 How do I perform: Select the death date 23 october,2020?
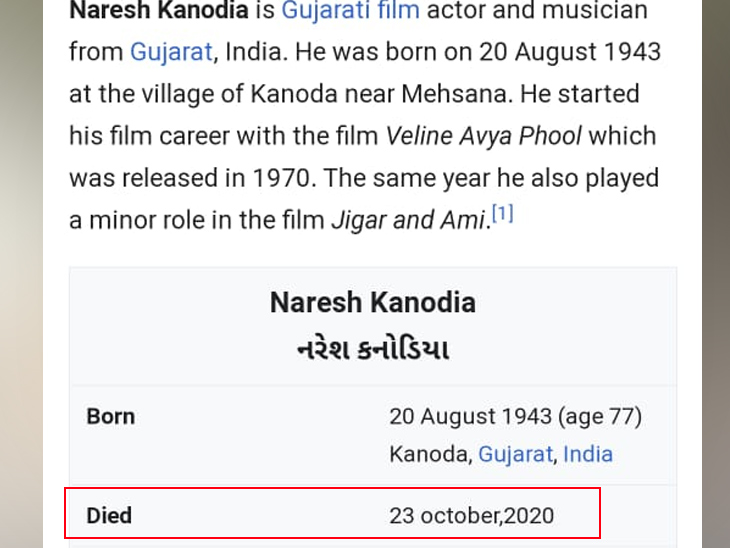pyautogui.click(x=471, y=516)
